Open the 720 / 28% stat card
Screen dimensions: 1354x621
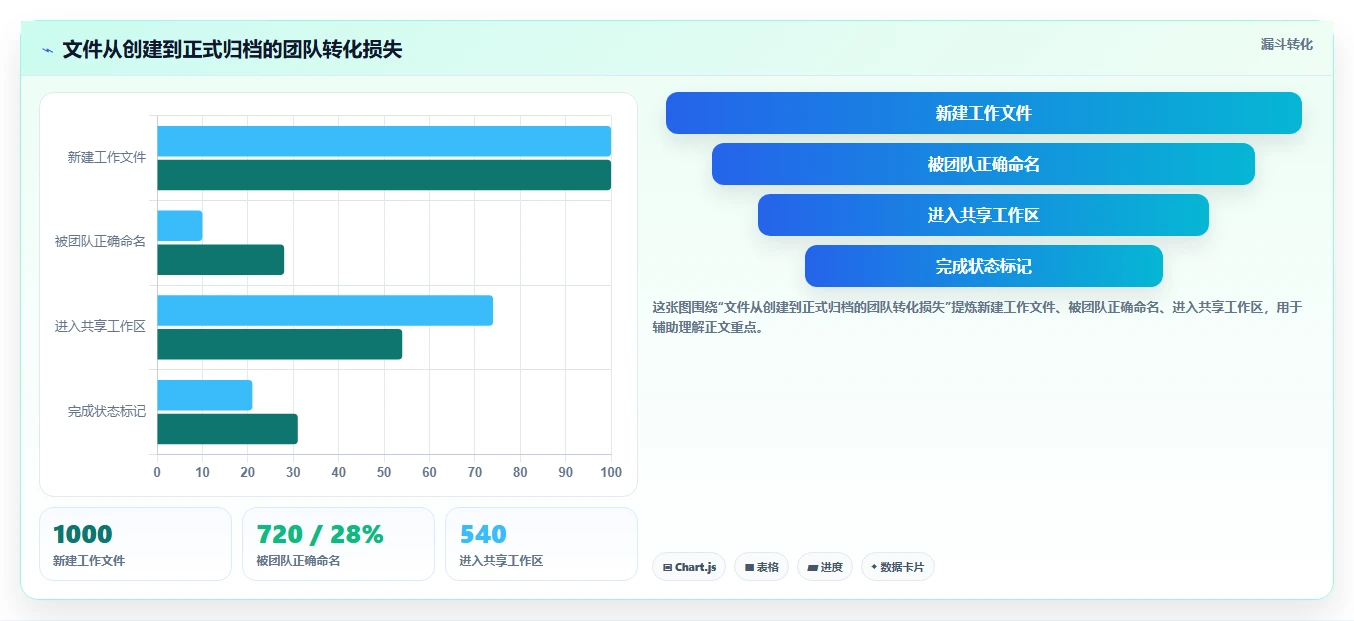338,544
